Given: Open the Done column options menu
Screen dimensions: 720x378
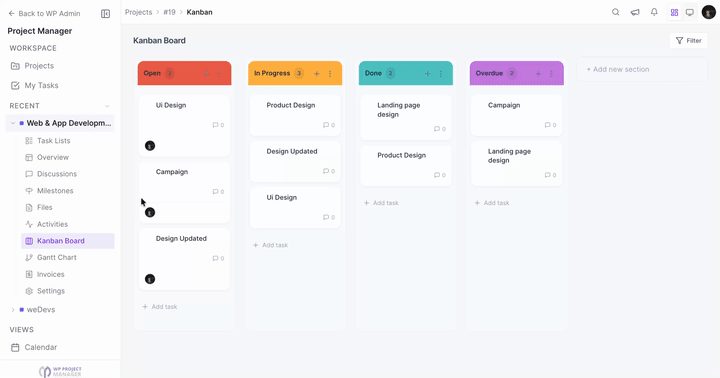Looking at the screenshot, I should click(x=441, y=73).
